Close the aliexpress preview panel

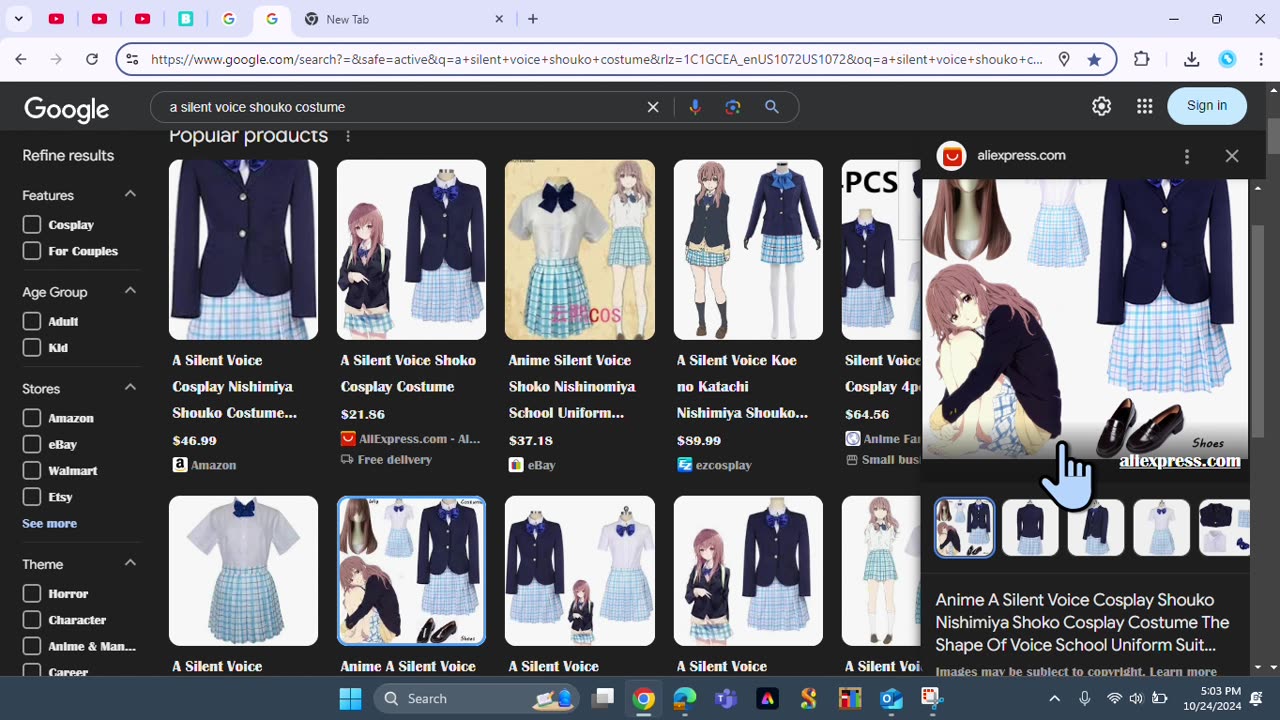pos(1232,156)
